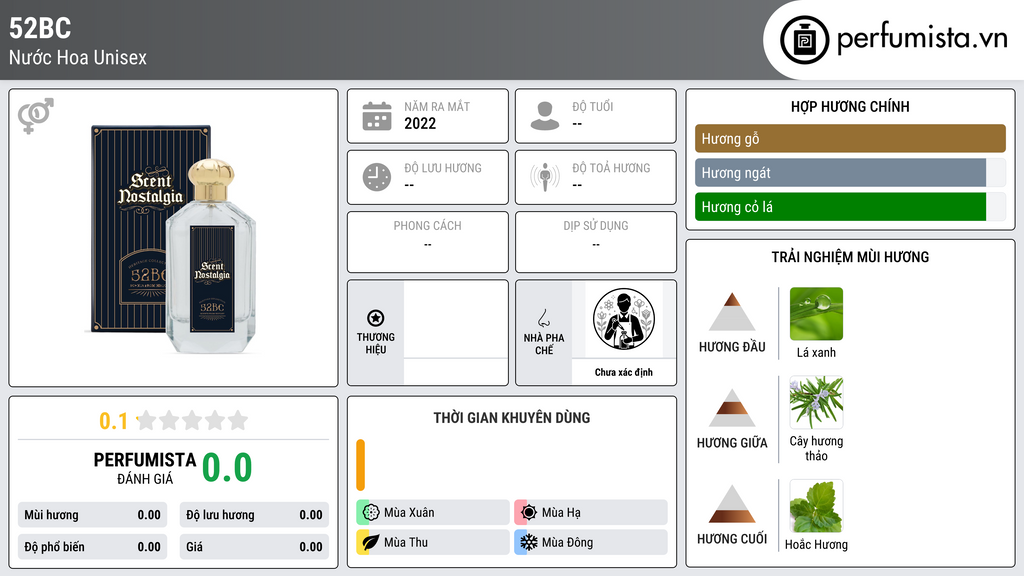Click the release year value 2022
This screenshot has width=1024, height=576.
(420, 123)
